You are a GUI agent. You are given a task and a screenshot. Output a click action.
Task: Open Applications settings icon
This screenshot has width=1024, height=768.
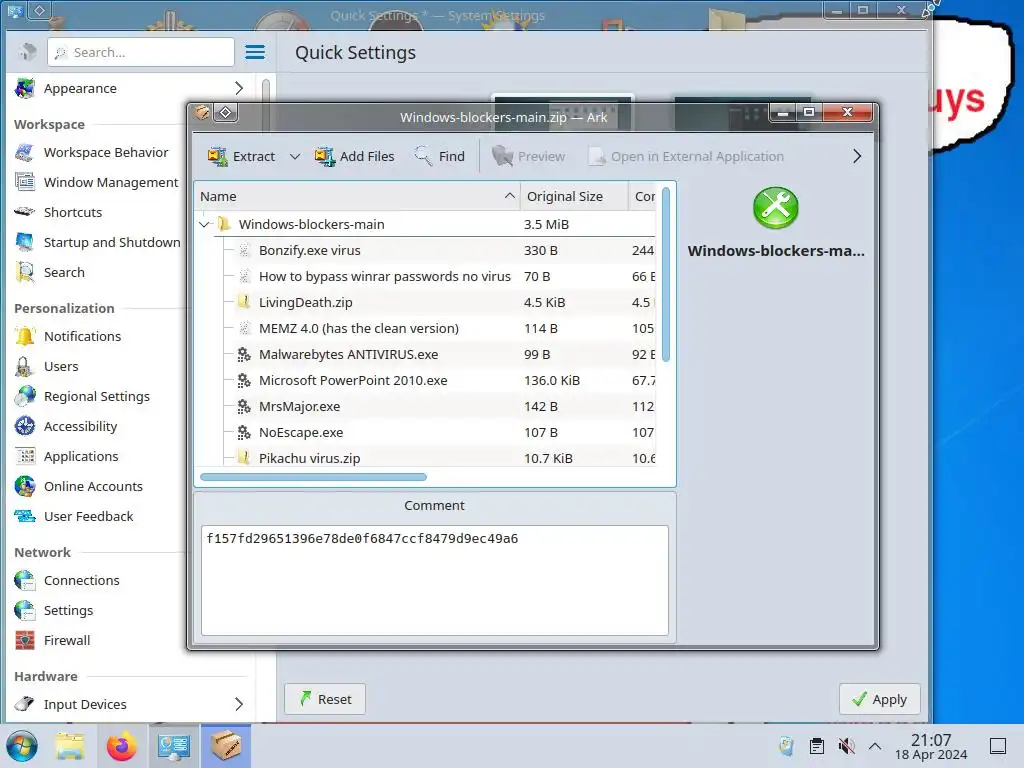[24, 456]
